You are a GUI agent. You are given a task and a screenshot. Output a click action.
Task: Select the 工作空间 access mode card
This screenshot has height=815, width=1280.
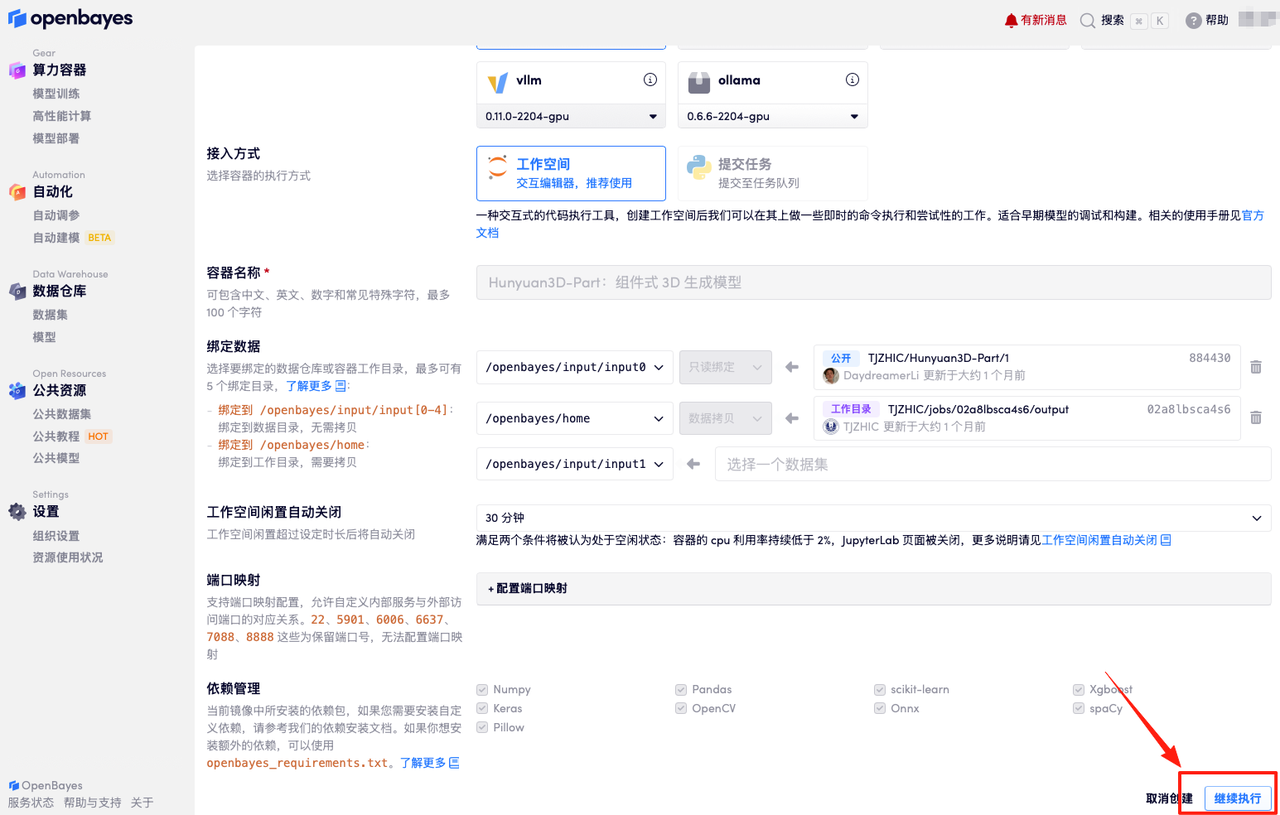click(571, 173)
